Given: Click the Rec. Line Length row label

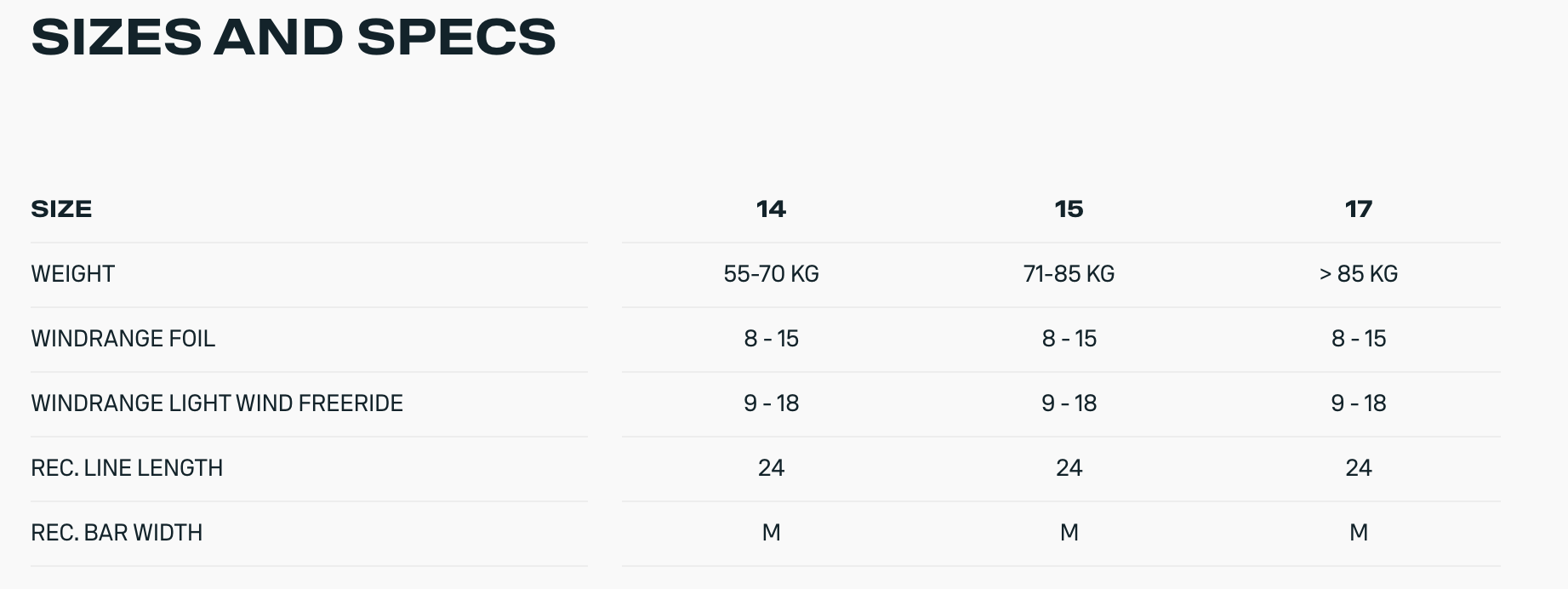Looking at the screenshot, I should tap(127, 468).
